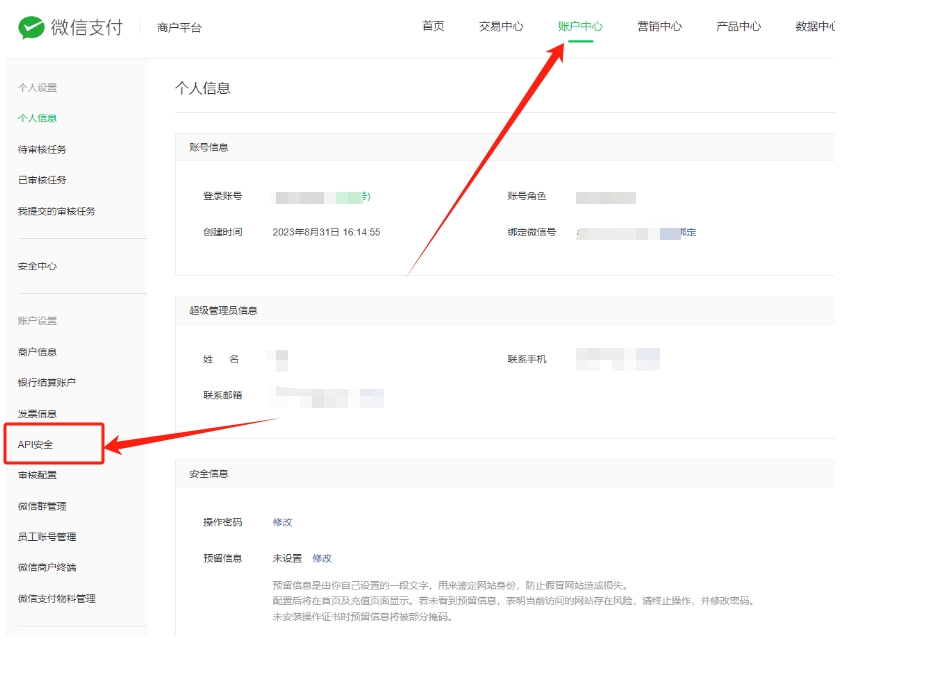Click the WeChat Pay green logo icon
This screenshot has width=934, height=692.
[x=33, y=27]
